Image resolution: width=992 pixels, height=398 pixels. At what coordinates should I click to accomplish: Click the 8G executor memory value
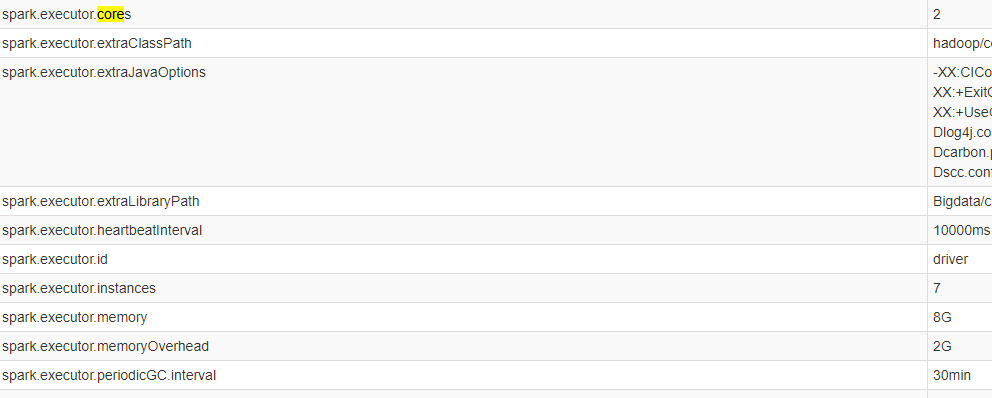click(942, 318)
